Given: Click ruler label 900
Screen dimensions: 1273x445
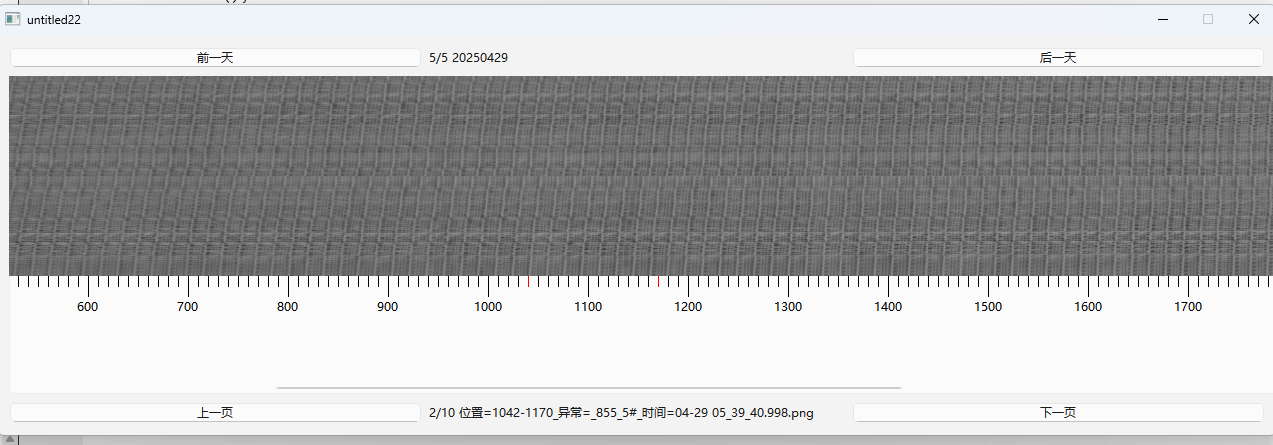Looking at the screenshot, I should click(388, 307).
